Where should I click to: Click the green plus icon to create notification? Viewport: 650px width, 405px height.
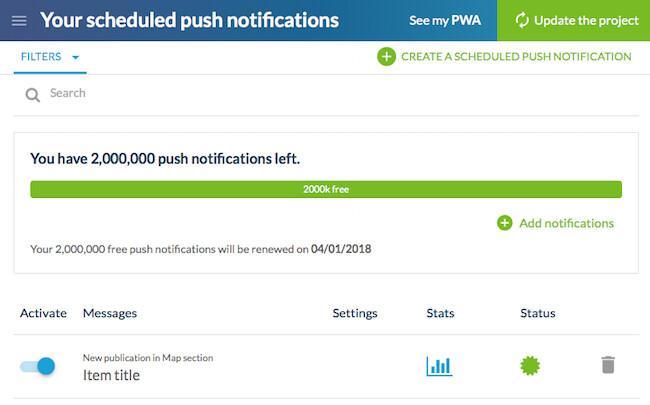click(x=386, y=57)
